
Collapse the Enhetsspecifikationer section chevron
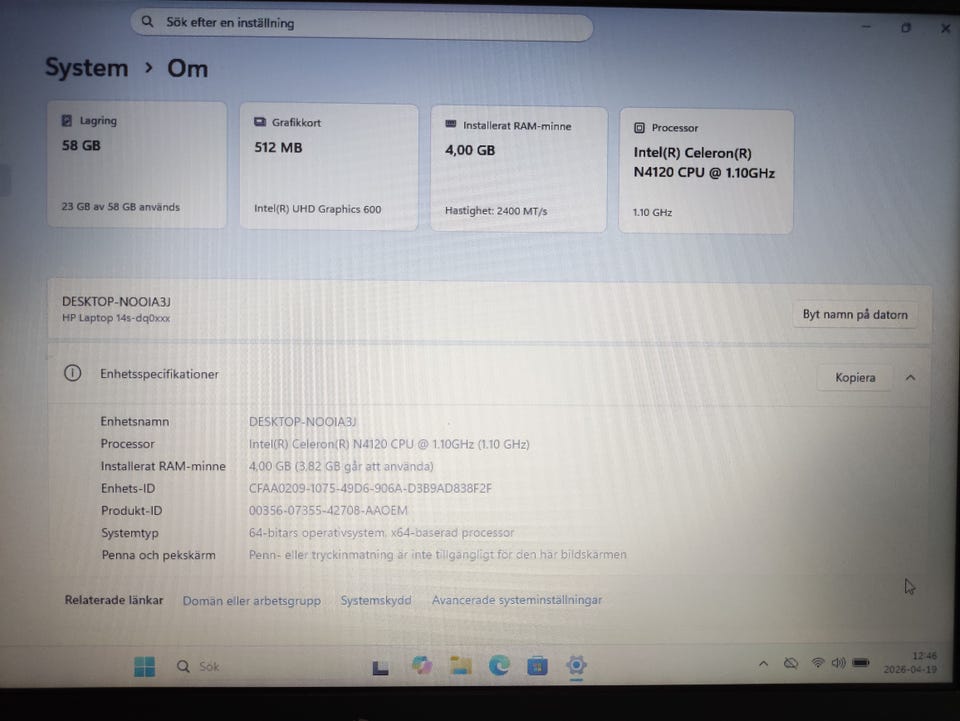coord(910,378)
